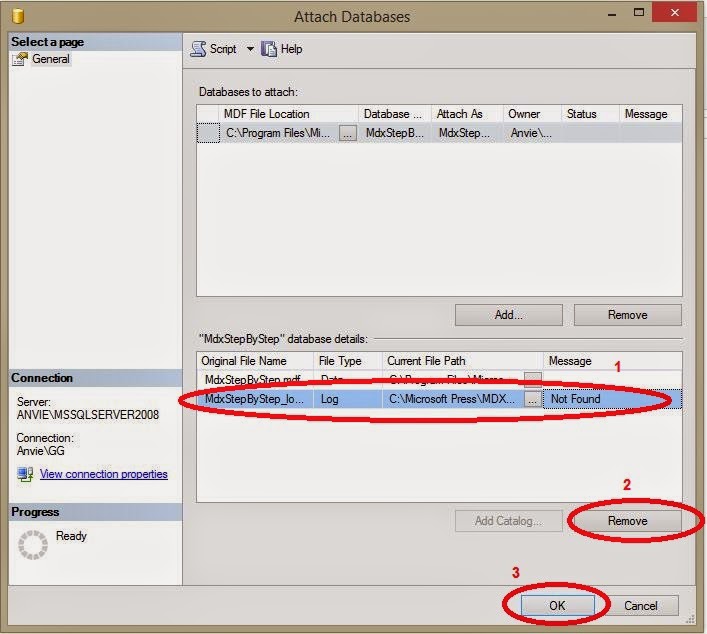707x634 pixels.
Task: Click the Add... button
Action: pyautogui.click(x=509, y=314)
